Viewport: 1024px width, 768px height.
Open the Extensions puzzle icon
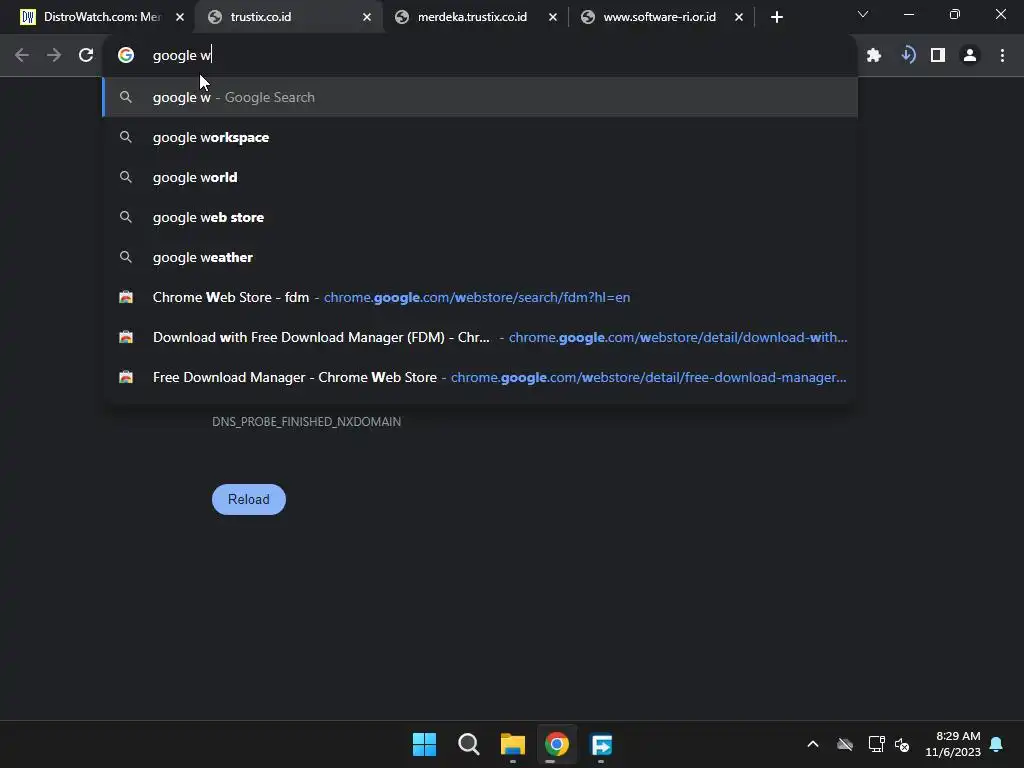click(874, 56)
